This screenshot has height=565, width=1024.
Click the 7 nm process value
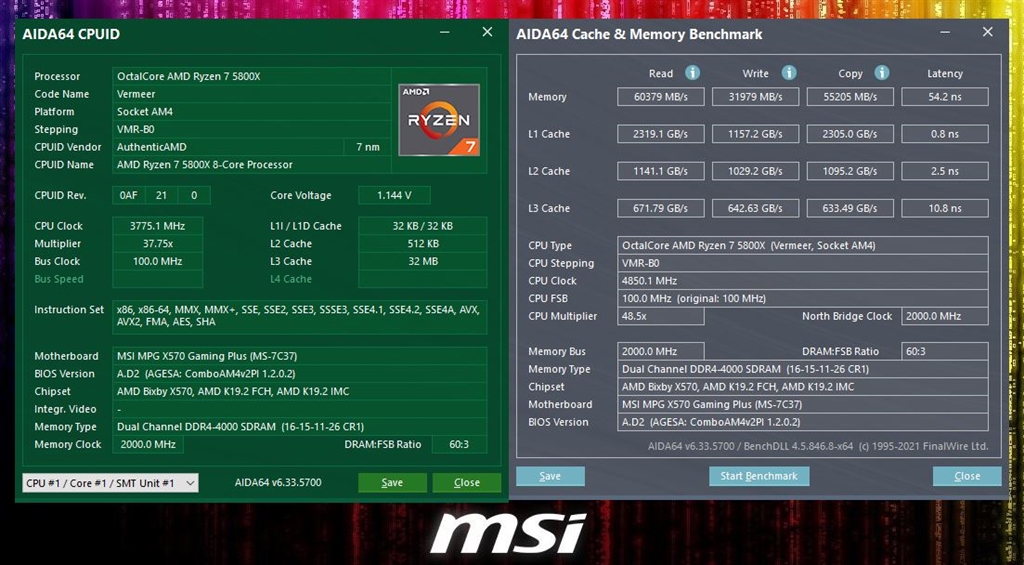click(x=368, y=147)
